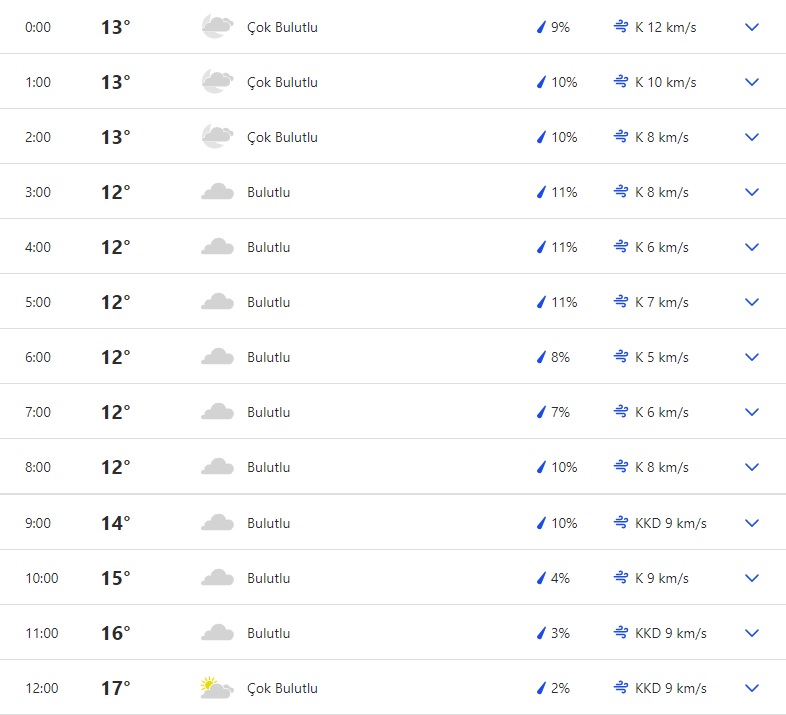Click the cloud icon in 10:00 row
Viewport: 786px width, 715px height.
pos(217,578)
